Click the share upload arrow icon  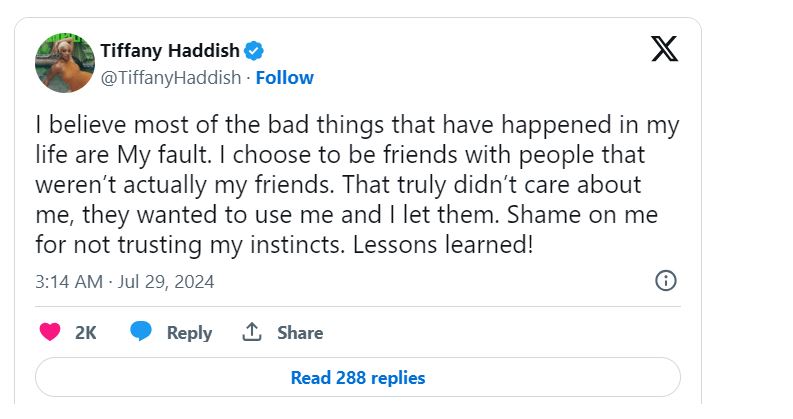(252, 332)
